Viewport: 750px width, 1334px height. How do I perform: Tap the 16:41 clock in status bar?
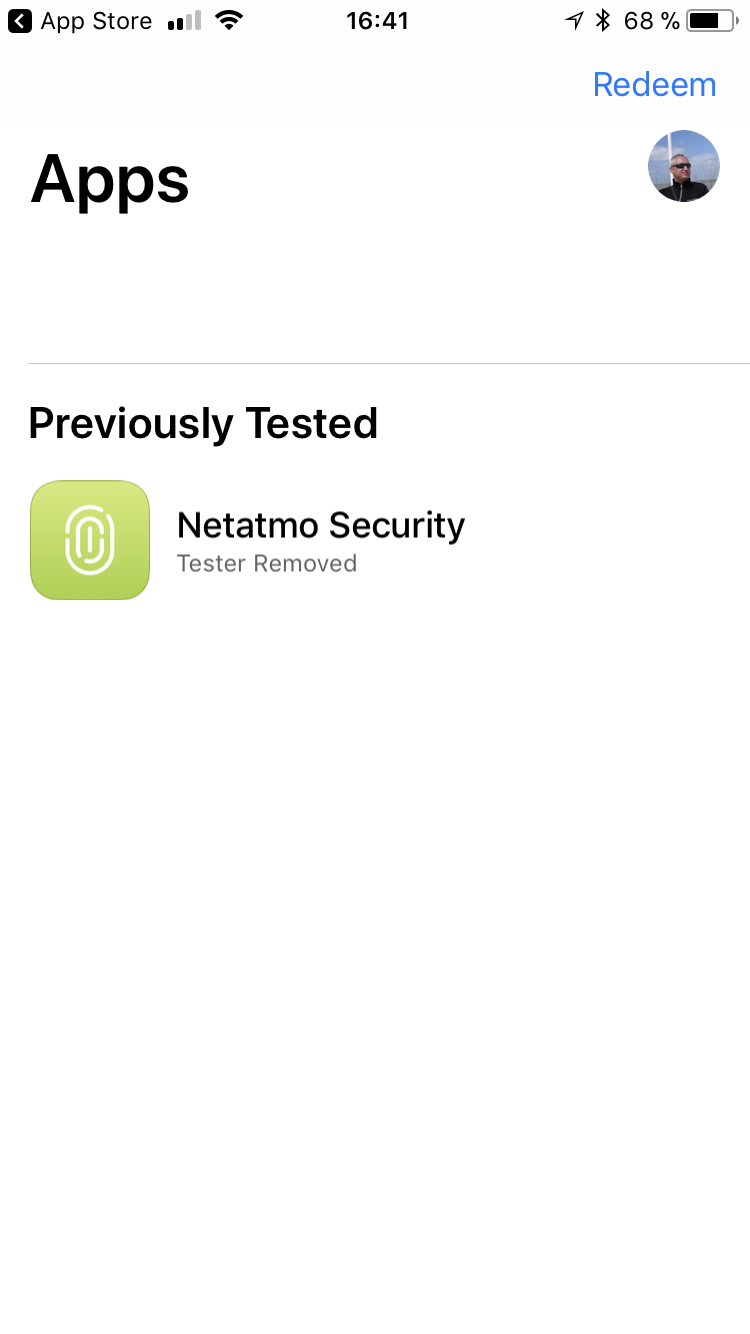(x=377, y=21)
